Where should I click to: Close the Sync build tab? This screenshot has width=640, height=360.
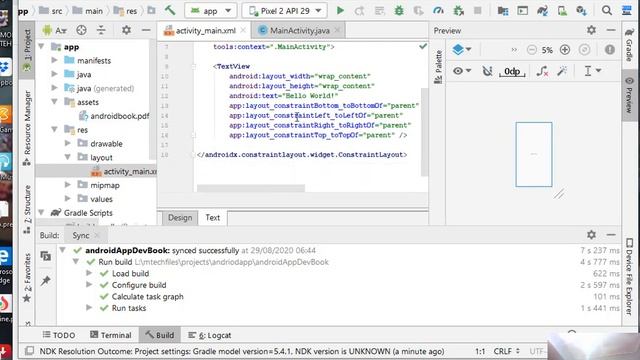97,236
